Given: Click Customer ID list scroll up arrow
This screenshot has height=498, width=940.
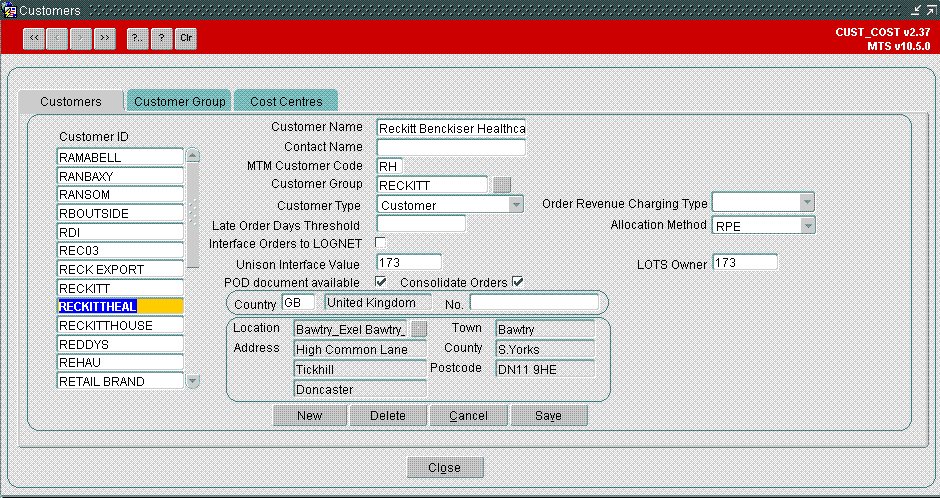Looking at the screenshot, I should pos(192,156).
